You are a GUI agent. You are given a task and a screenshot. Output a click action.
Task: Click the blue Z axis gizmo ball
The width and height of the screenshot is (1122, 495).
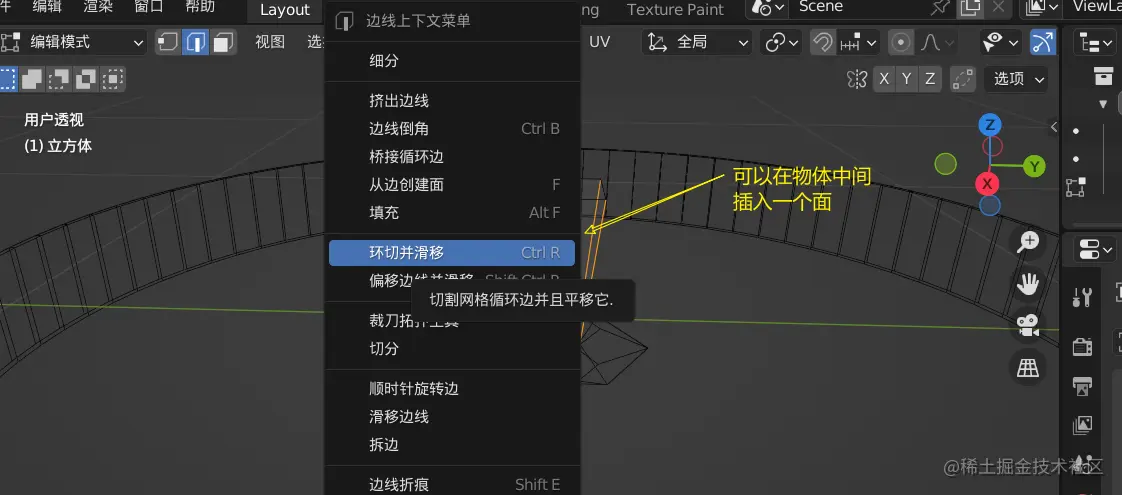point(990,125)
